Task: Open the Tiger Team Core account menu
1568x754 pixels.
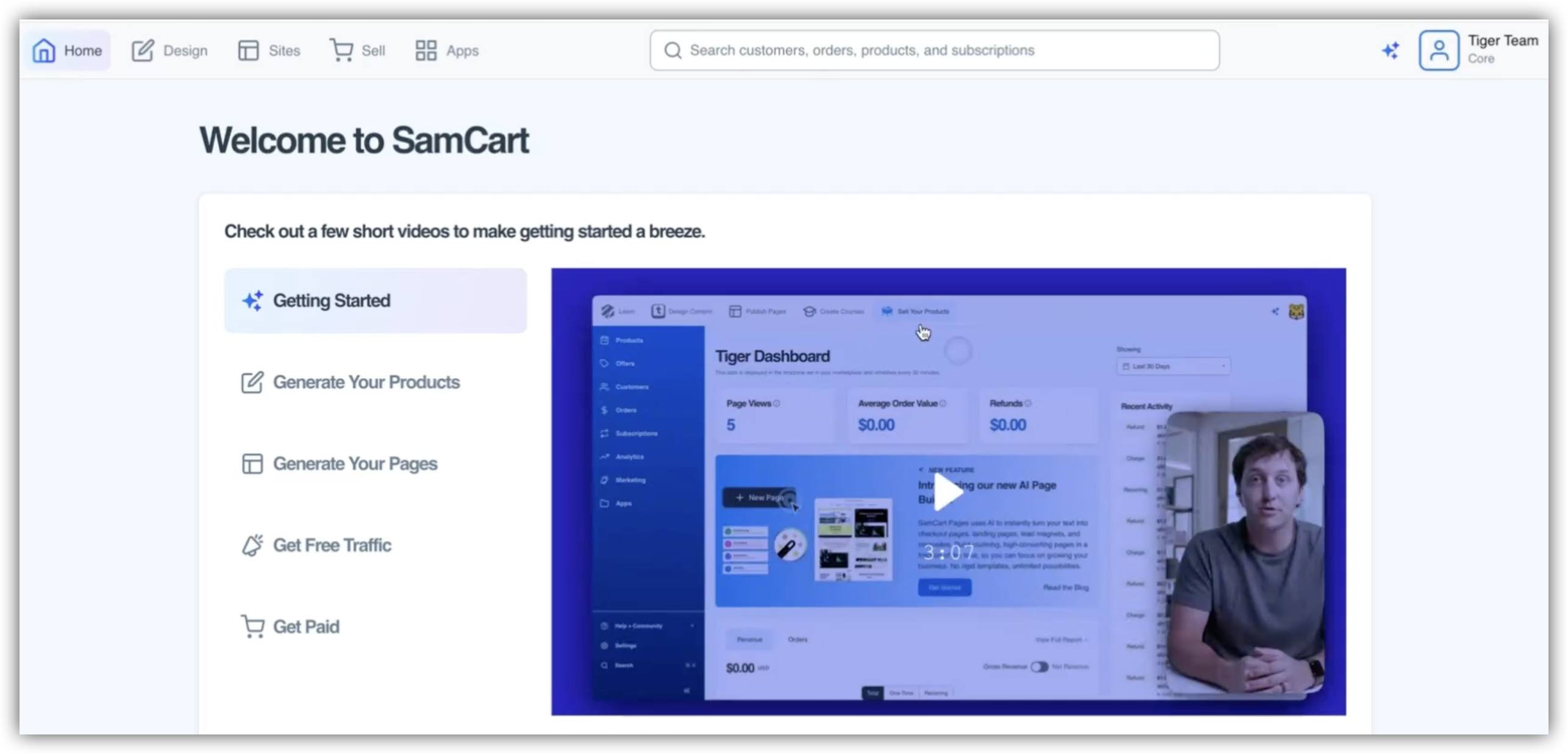Action: [1502, 49]
